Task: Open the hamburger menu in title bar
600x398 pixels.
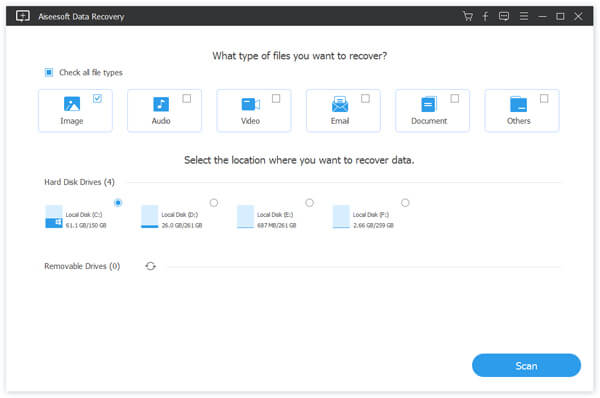Action: point(524,16)
